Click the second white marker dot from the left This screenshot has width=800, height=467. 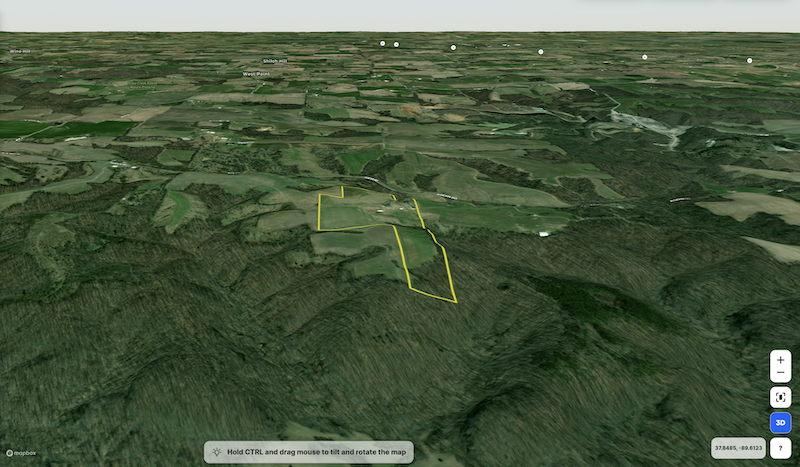coord(396,44)
